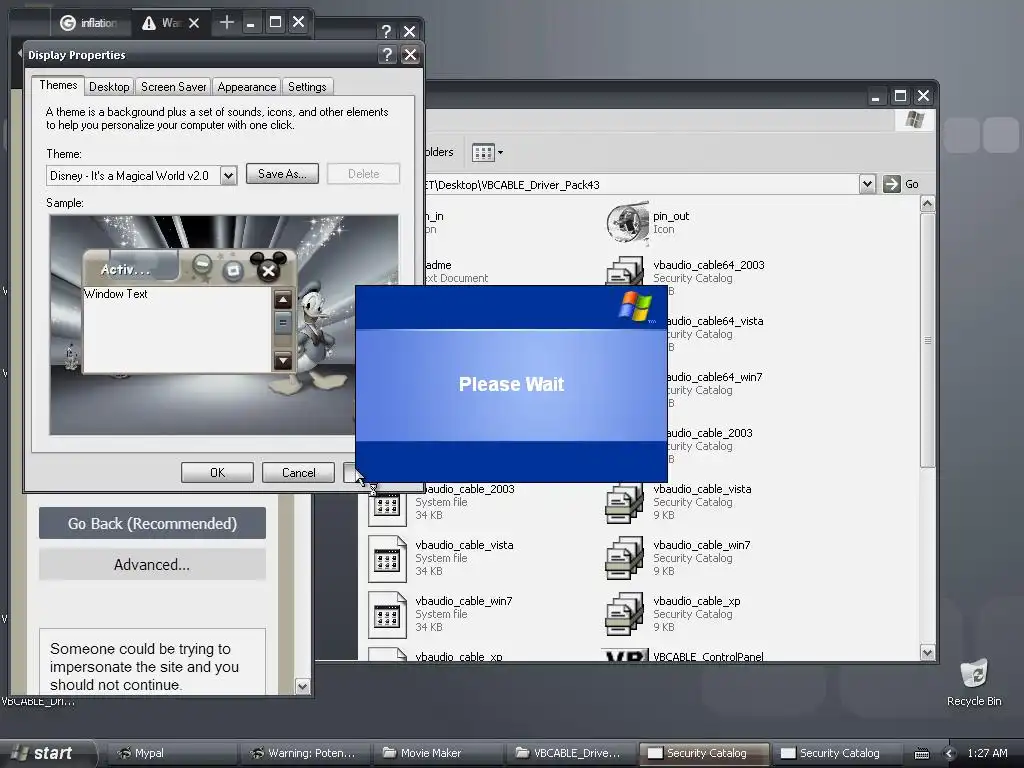Switch to Mypal taskbar button
Image resolution: width=1024 pixels, height=768 pixels.
(170, 753)
